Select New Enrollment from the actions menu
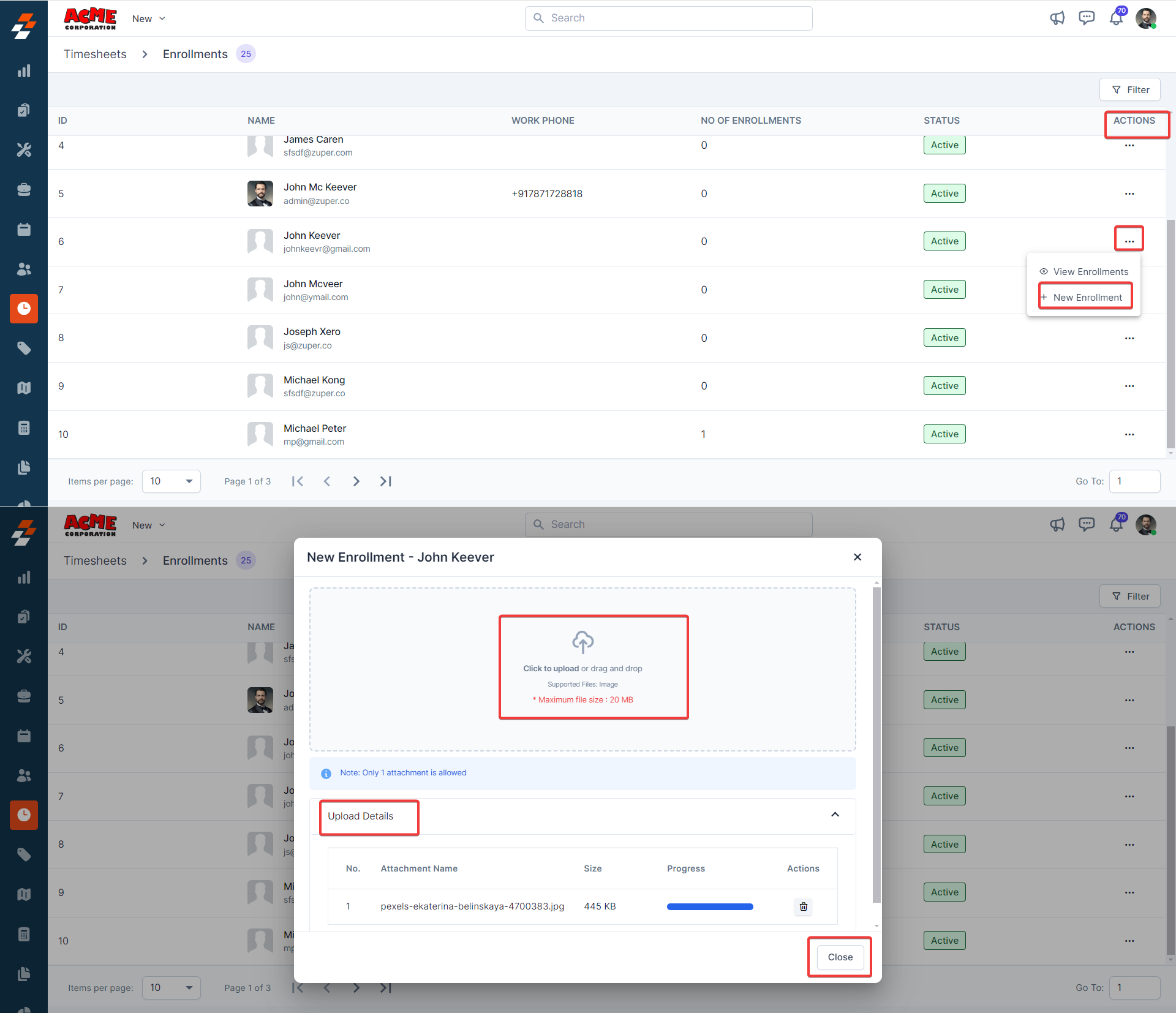The image size is (1176, 1013). 1087,298
